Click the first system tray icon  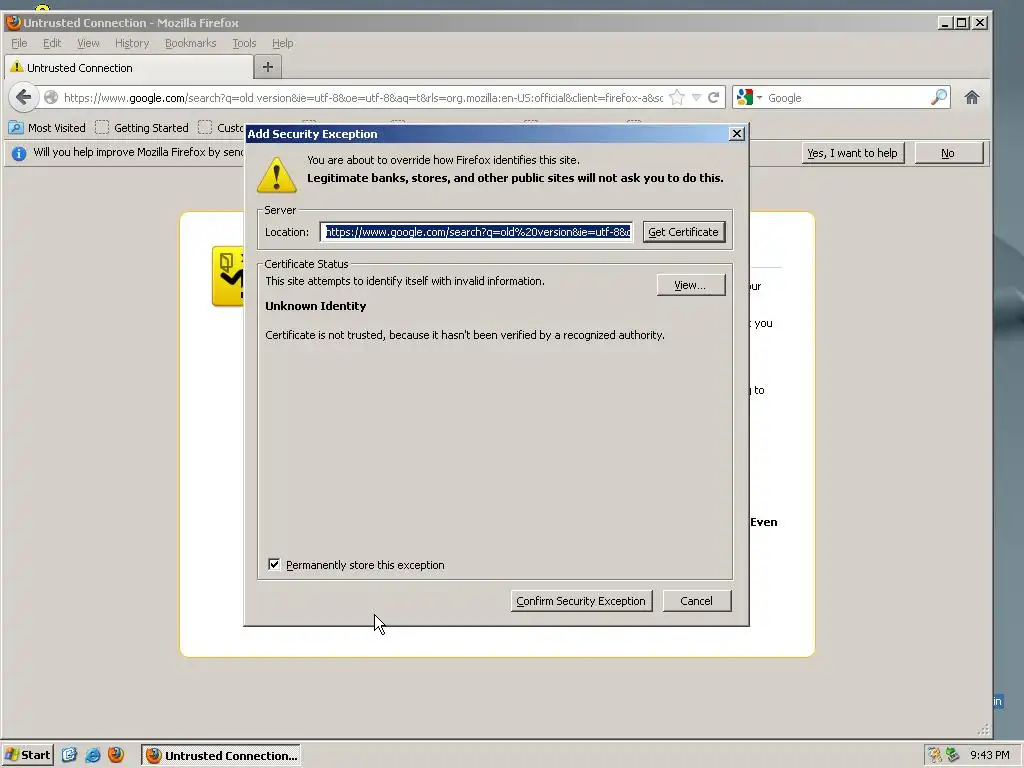[935, 755]
